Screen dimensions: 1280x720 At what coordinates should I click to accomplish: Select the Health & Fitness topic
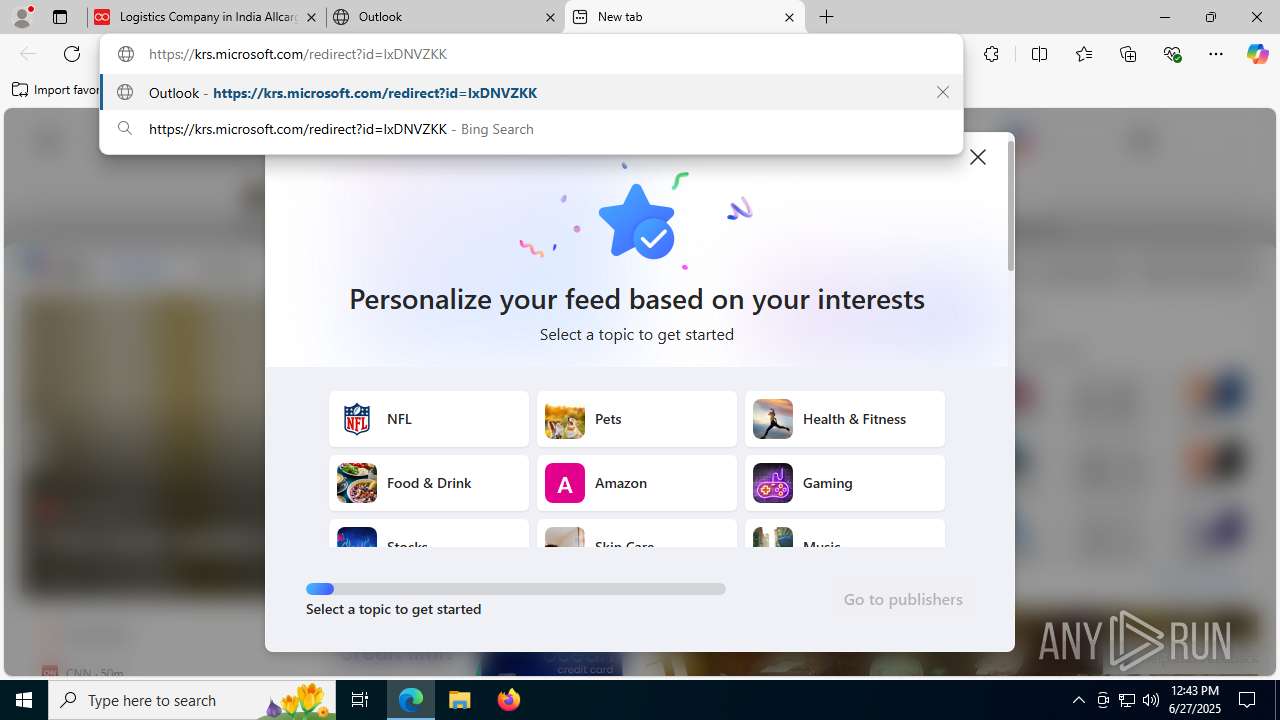click(x=845, y=419)
